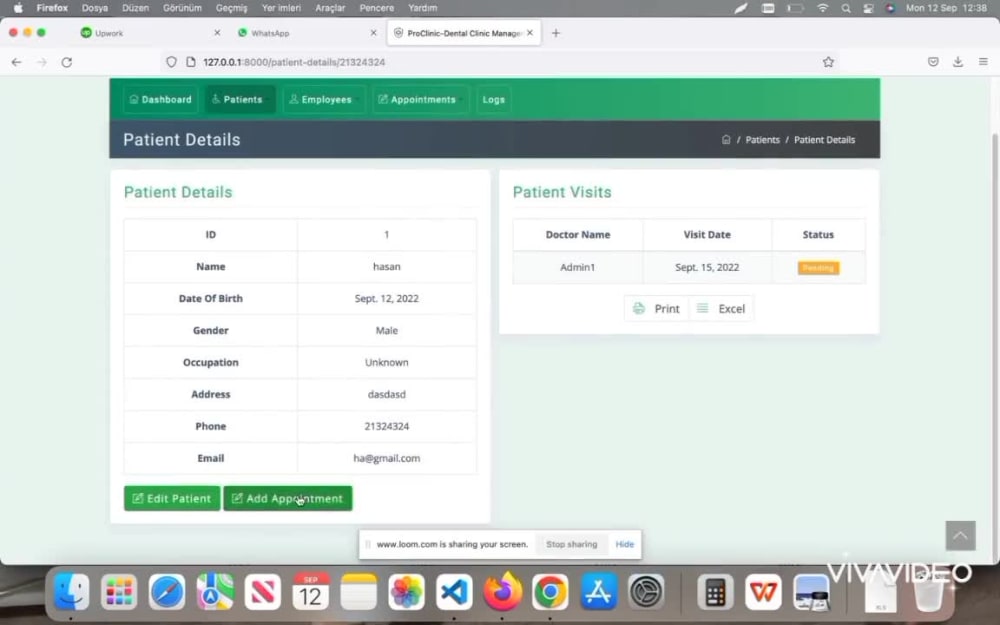This screenshot has width=1000, height=625.
Task: Open the Görünüm menu
Action: click(182, 8)
